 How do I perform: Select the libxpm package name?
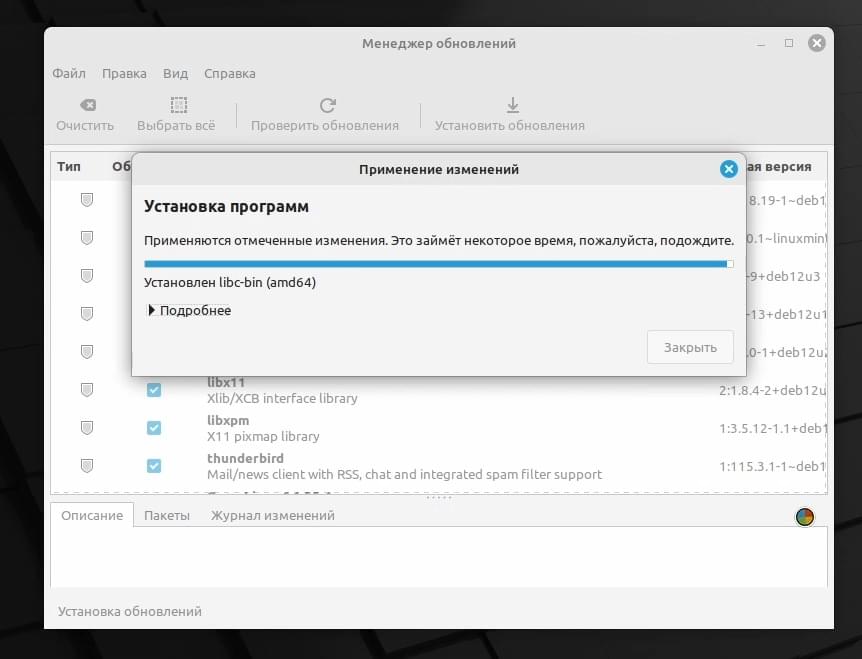tap(228, 420)
